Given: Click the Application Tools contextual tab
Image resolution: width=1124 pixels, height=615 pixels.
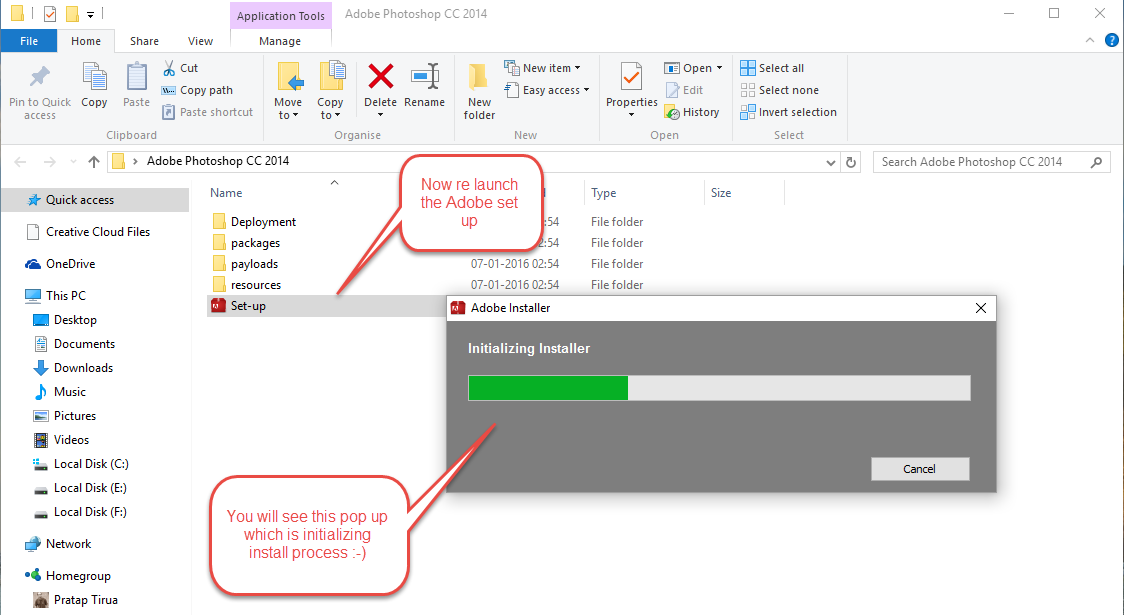Looking at the screenshot, I should (280, 16).
